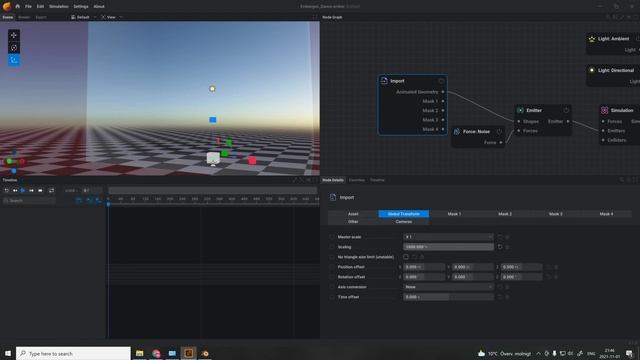Open the Edit menu

40,7
